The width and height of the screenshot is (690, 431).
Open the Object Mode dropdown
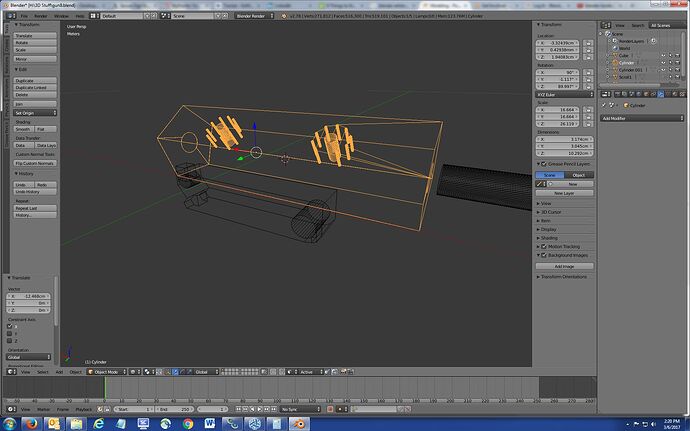[106, 372]
